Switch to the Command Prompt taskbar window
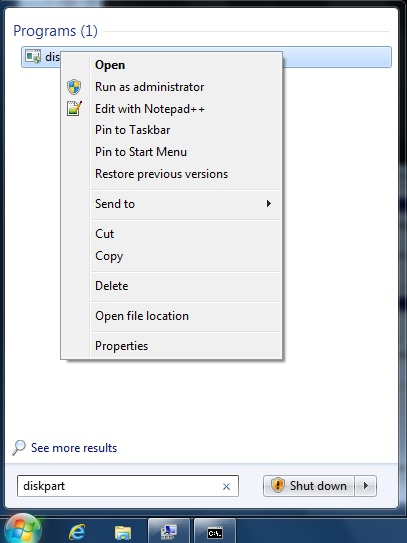 click(215, 532)
